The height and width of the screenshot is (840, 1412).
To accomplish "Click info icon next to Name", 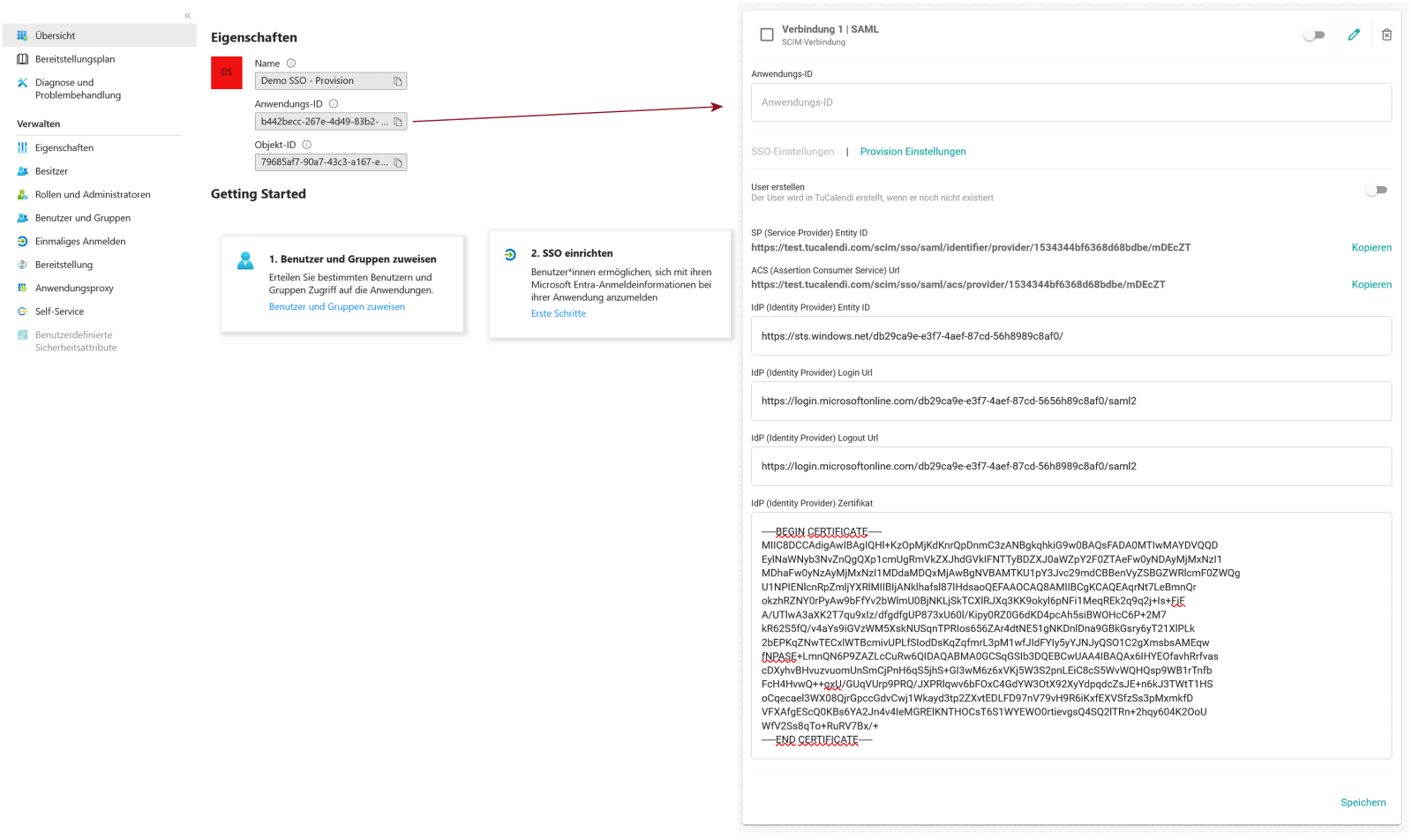I will pos(291,64).
